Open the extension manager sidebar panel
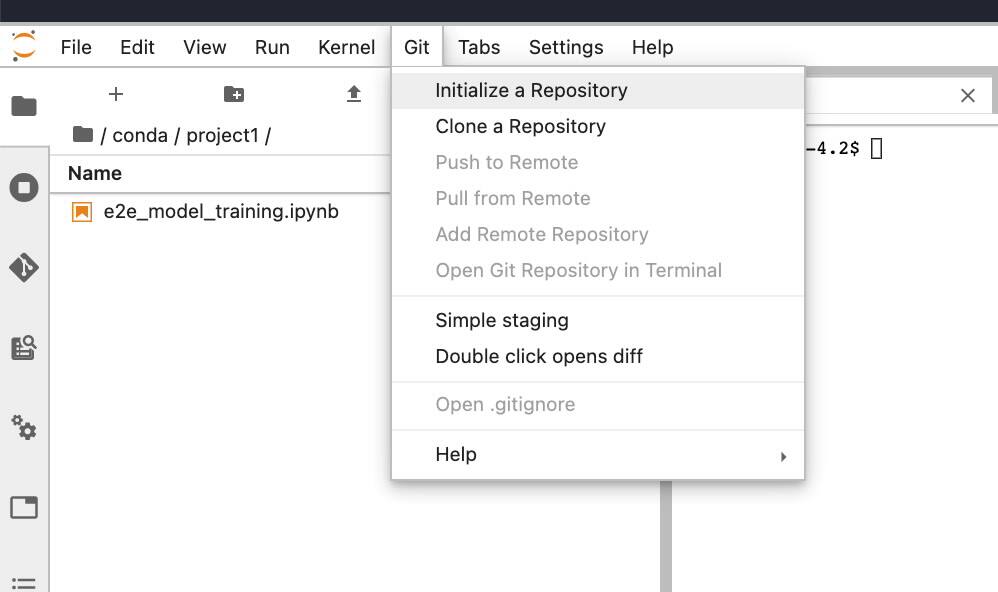 24,347
